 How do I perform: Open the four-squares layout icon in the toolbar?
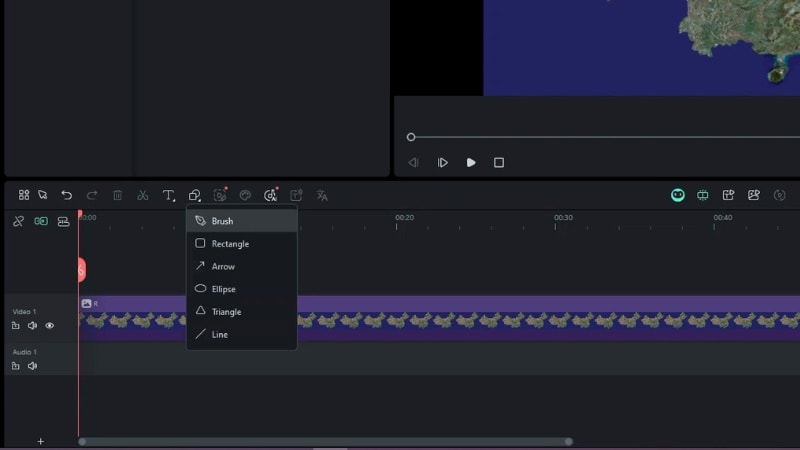23,195
